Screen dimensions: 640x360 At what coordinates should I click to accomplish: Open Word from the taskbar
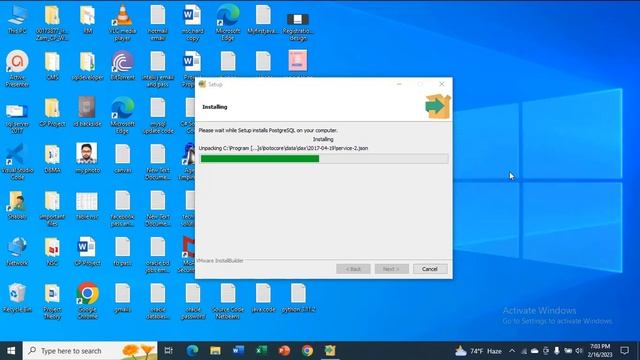[x=238, y=351]
